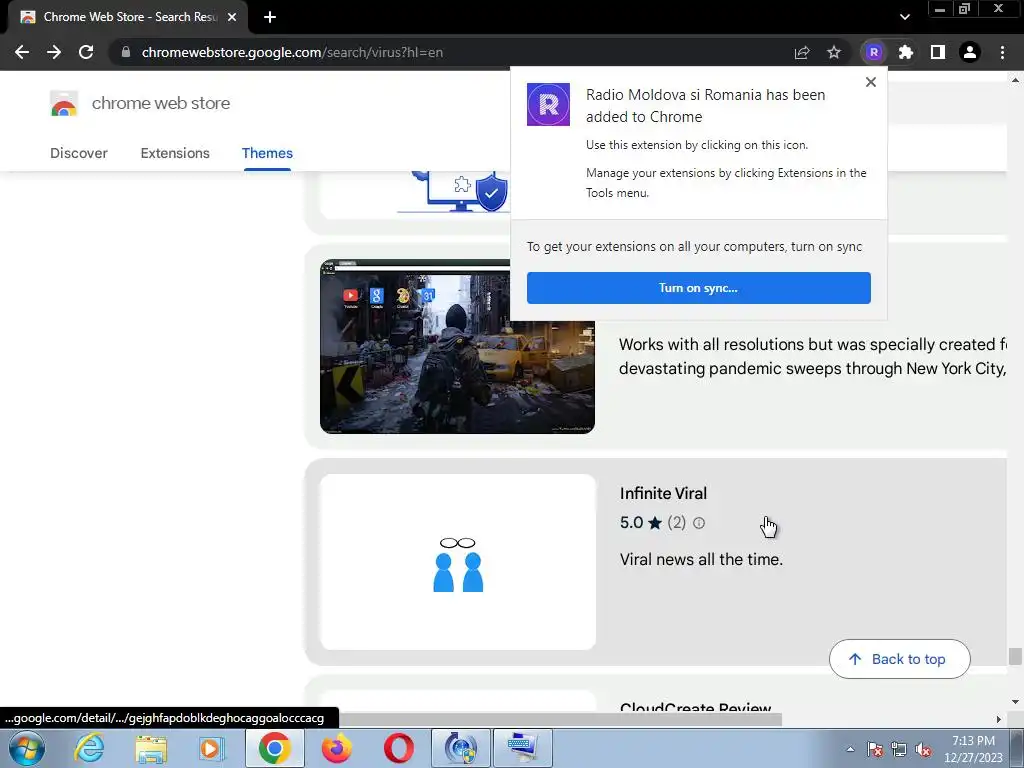Open the Infinite Viral thumbnail image
Image resolution: width=1024 pixels, height=768 pixels.
point(457,562)
